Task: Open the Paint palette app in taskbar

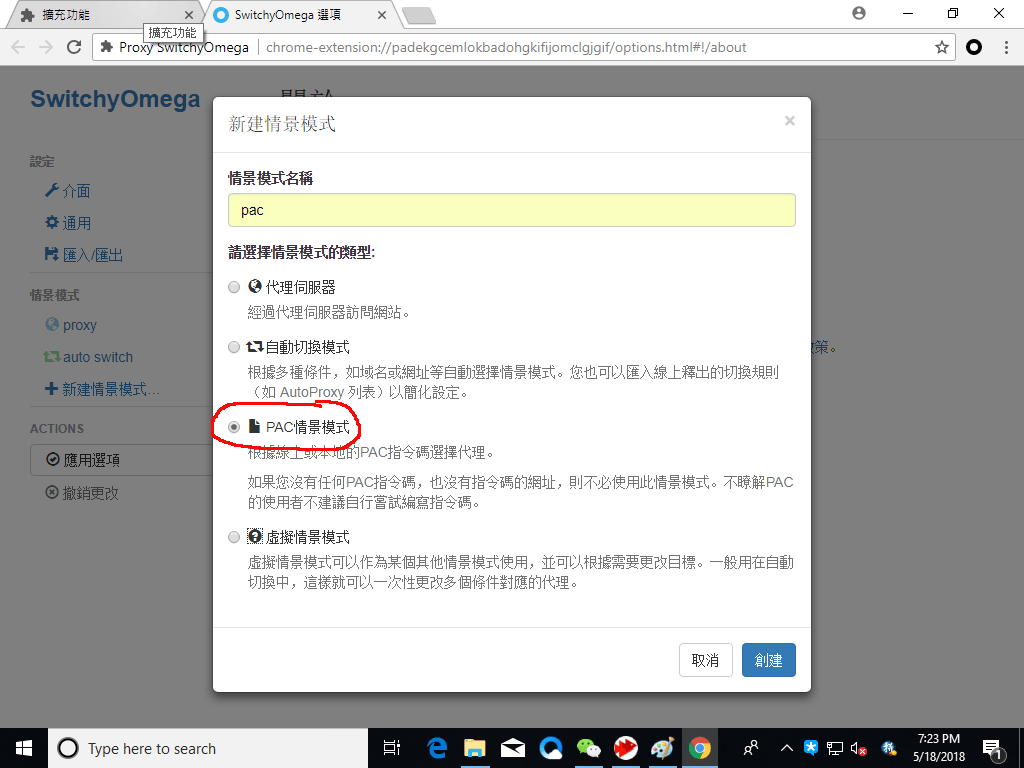Action: tap(662, 748)
